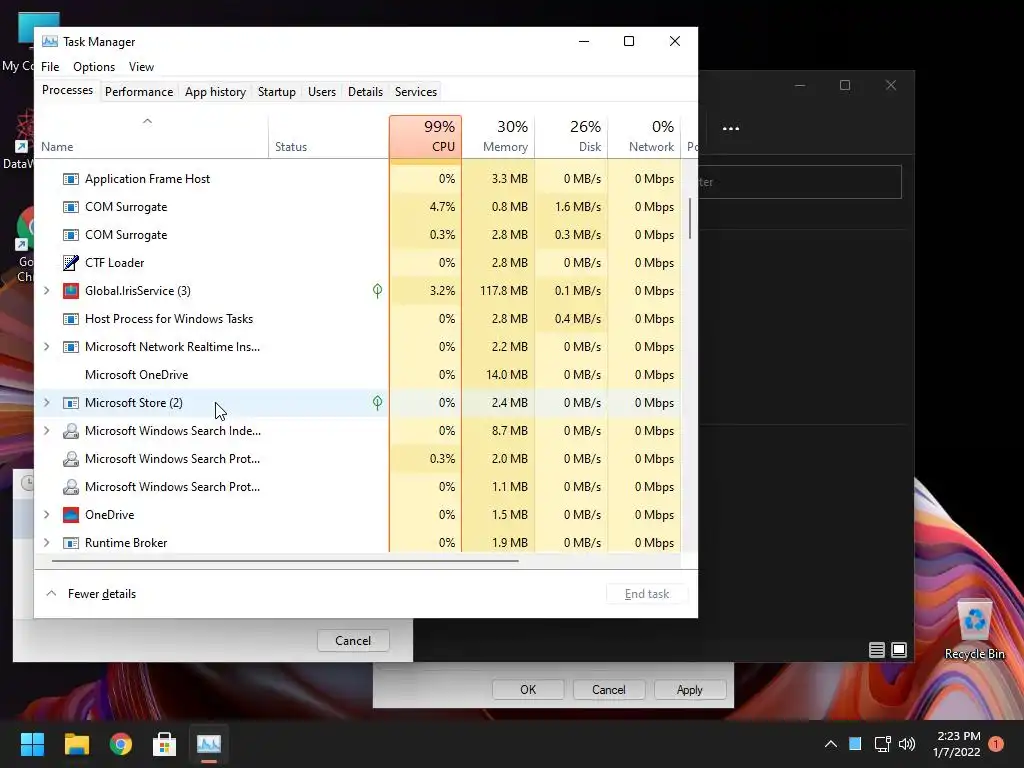
Task: Switch to the App history tab
Action: pos(216,92)
